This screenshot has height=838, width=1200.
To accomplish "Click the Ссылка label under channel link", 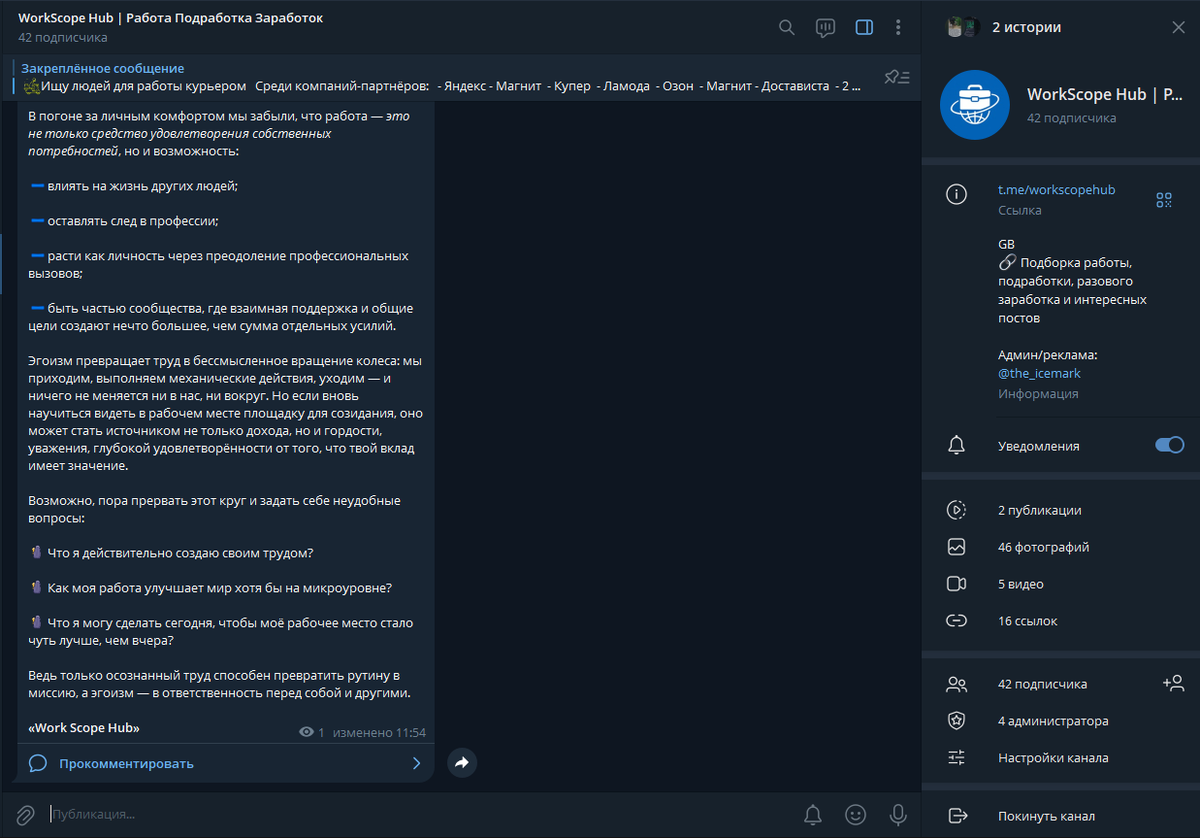I will click(x=1020, y=211).
